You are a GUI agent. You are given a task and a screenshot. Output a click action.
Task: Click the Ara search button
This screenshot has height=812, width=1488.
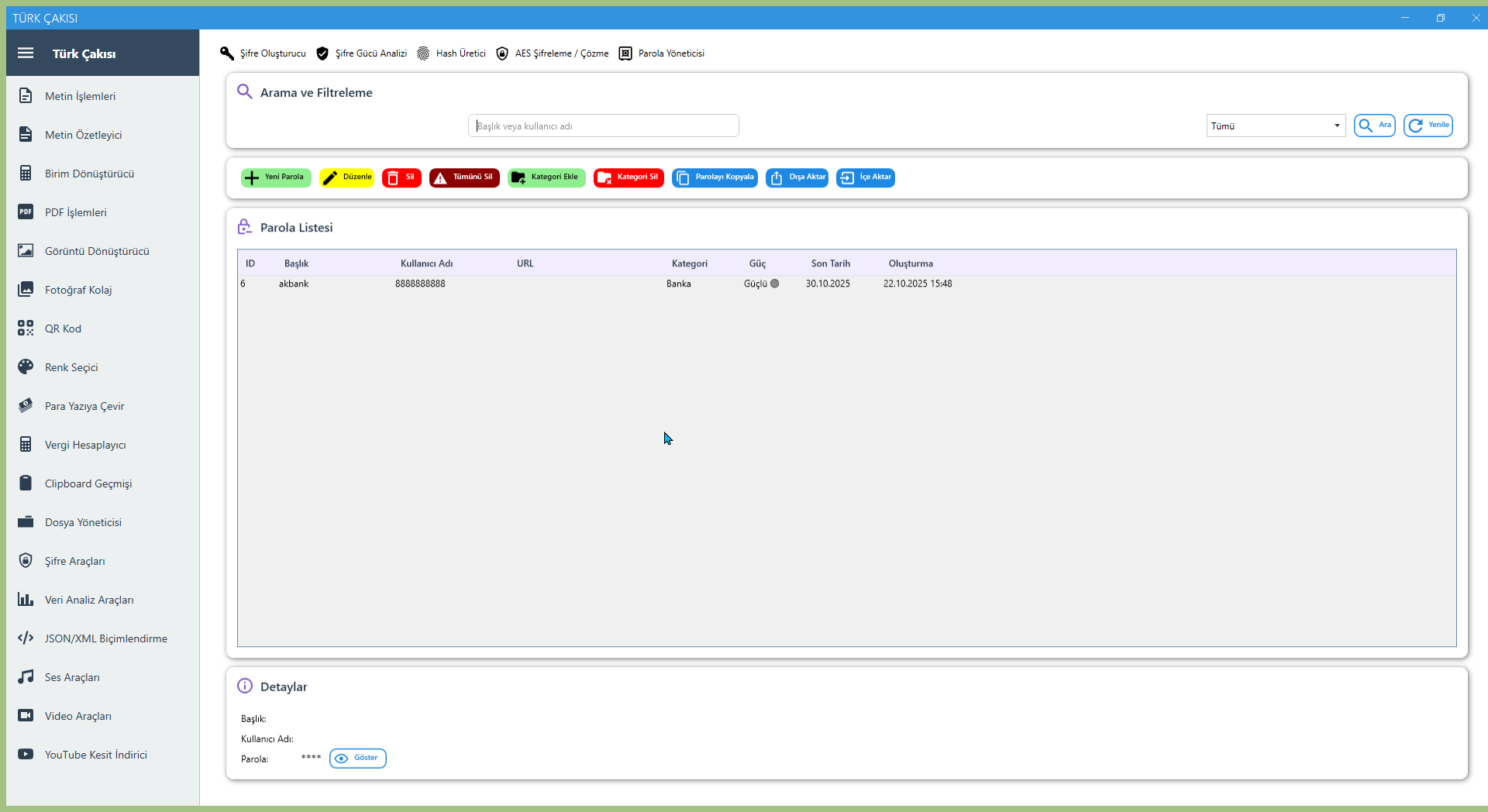[x=1374, y=126]
